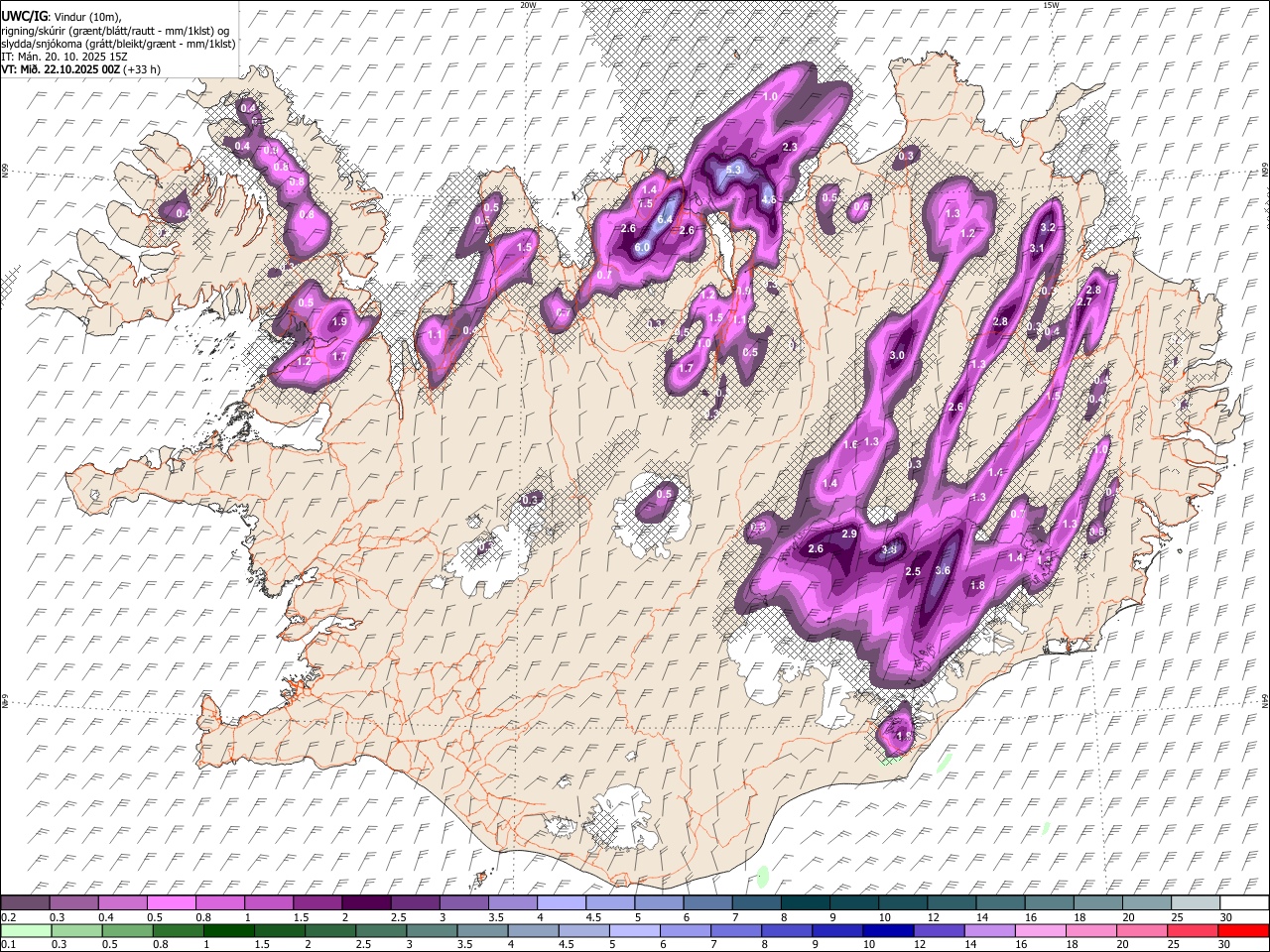Select light pink rain swatch between 16 and 18
Image resolution: width=1270 pixels, height=952 pixels.
coord(1040,930)
